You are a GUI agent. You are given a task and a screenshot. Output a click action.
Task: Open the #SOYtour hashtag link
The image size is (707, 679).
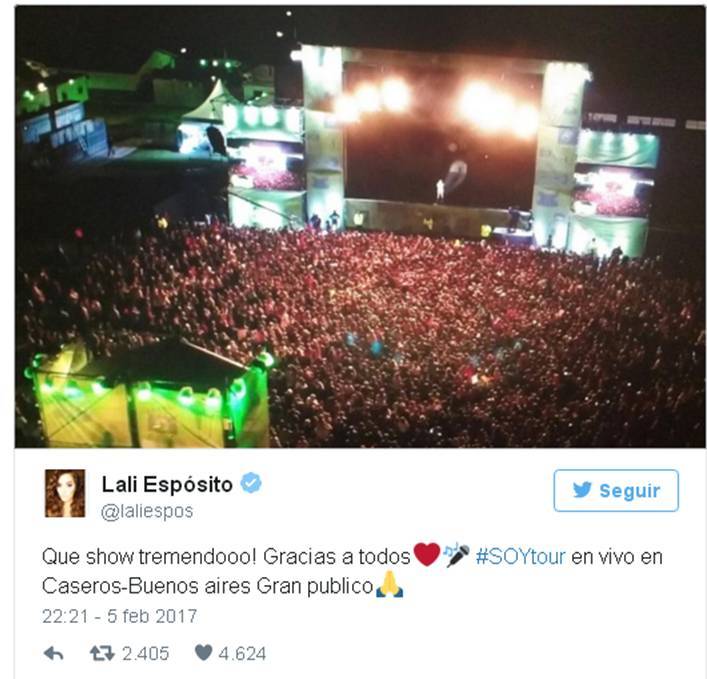[x=520, y=557]
